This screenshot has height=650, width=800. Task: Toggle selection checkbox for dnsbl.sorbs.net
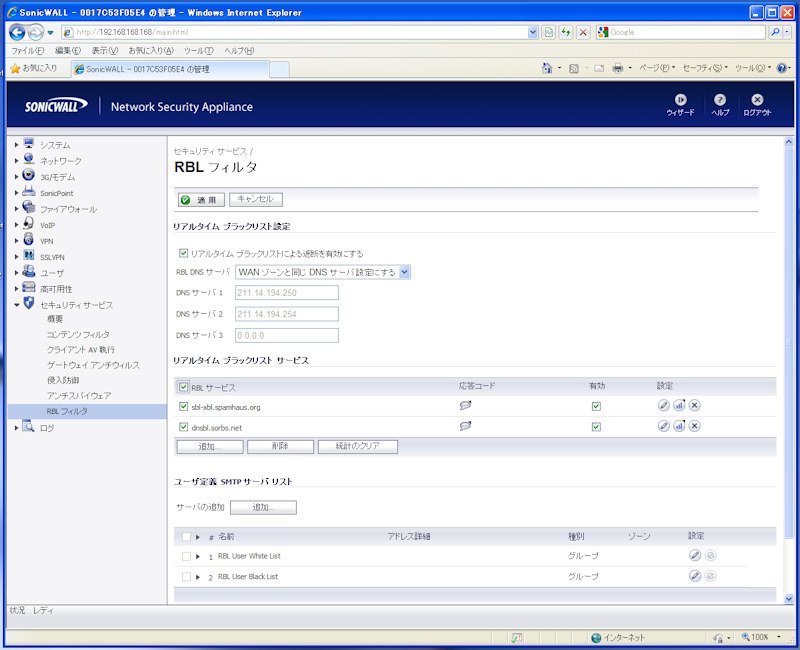pyautogui.click(x=184, y=427)
